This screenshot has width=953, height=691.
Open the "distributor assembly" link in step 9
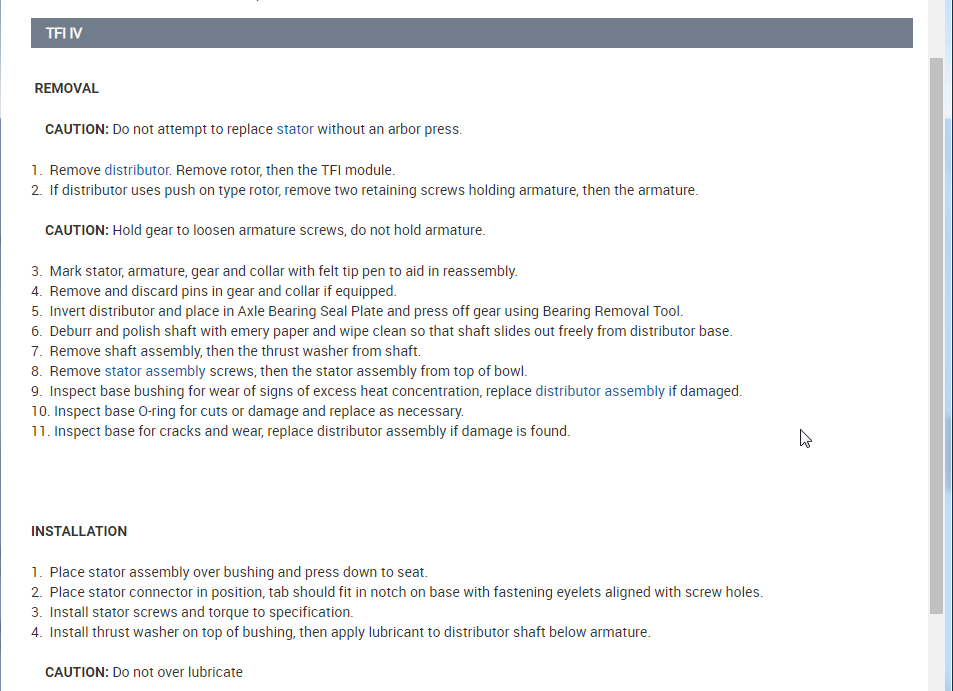(600, 391)
